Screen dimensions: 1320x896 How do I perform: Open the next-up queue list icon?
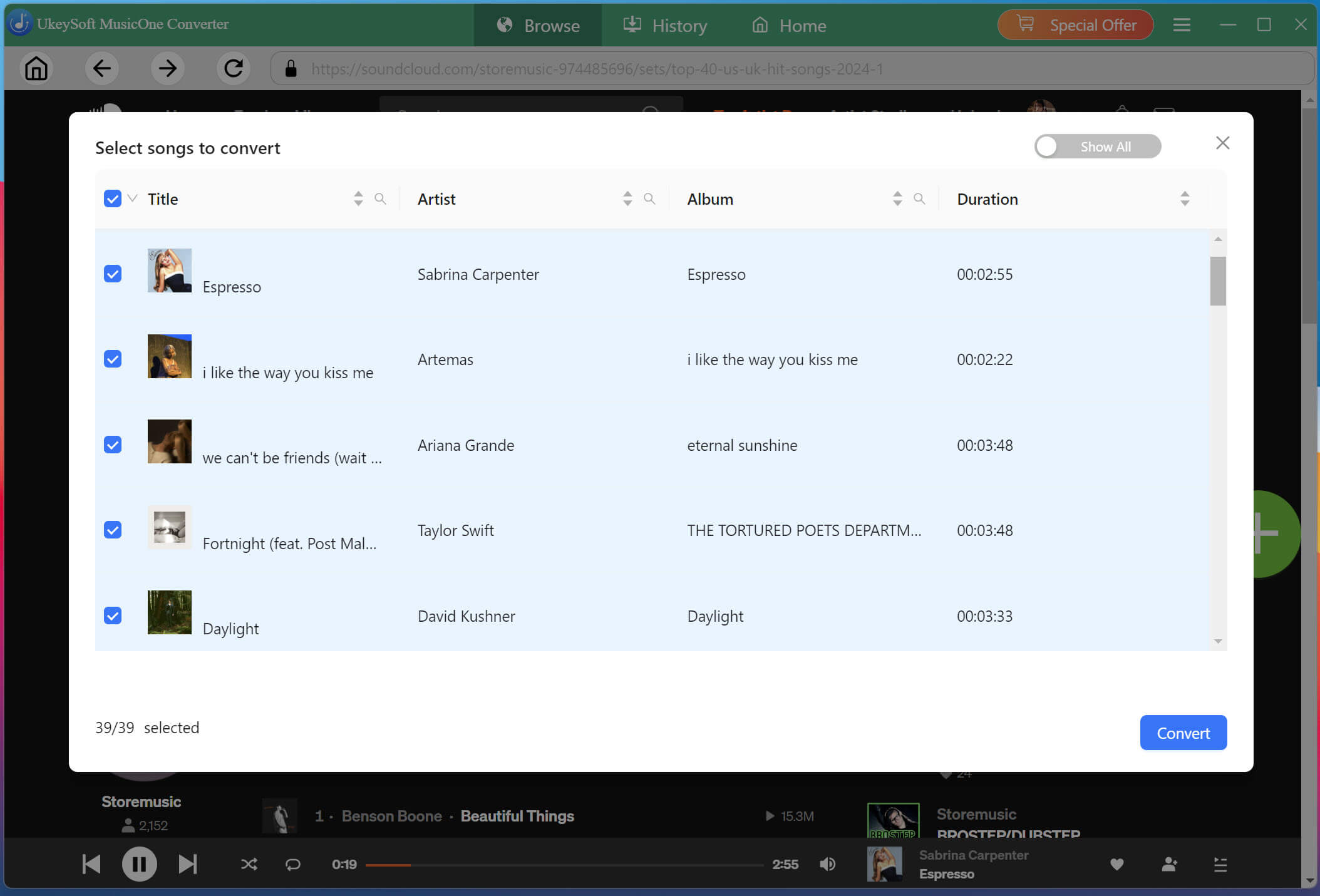coord(1220,865)
